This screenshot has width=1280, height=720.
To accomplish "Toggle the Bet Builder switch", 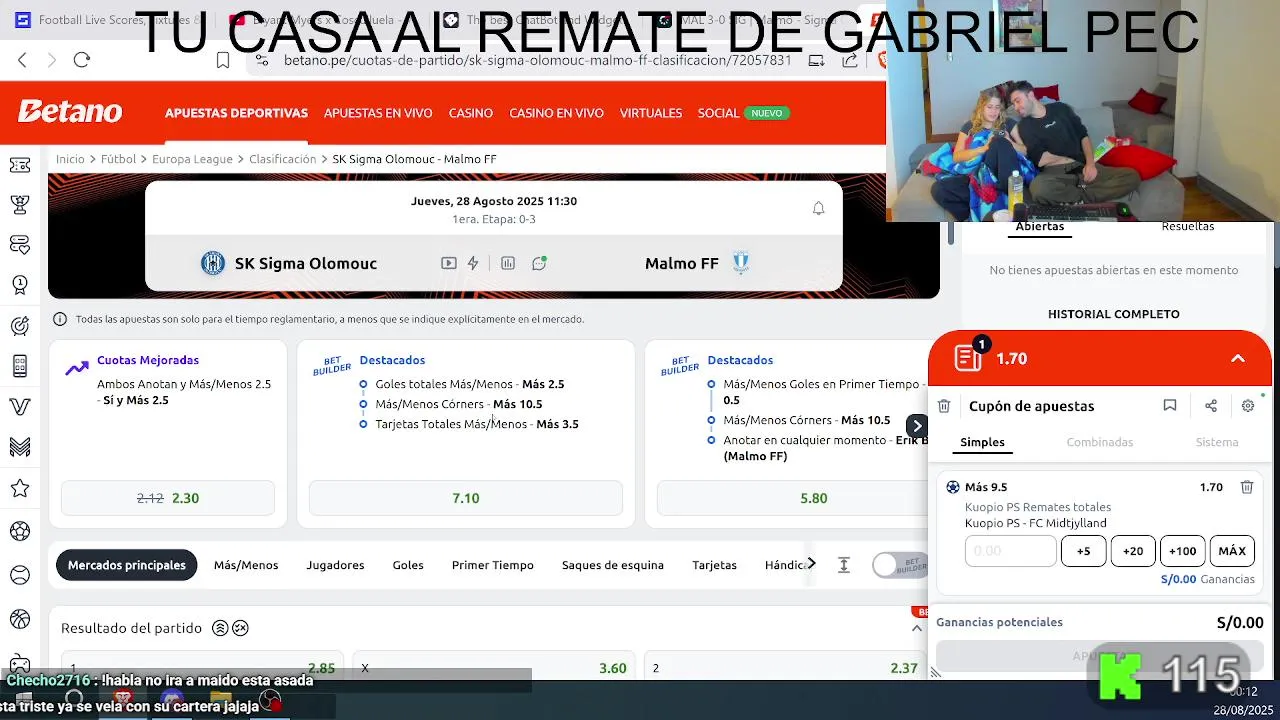I will click(900, 565).
